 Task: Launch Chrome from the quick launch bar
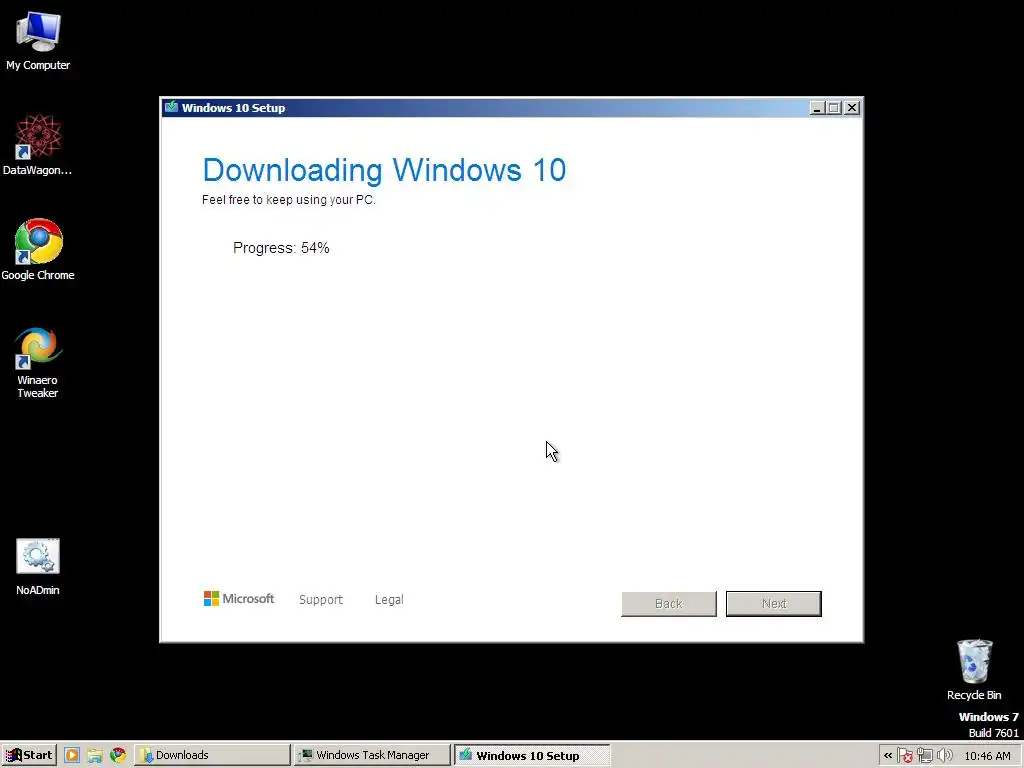pyautogui.click(x=118, y=756)
